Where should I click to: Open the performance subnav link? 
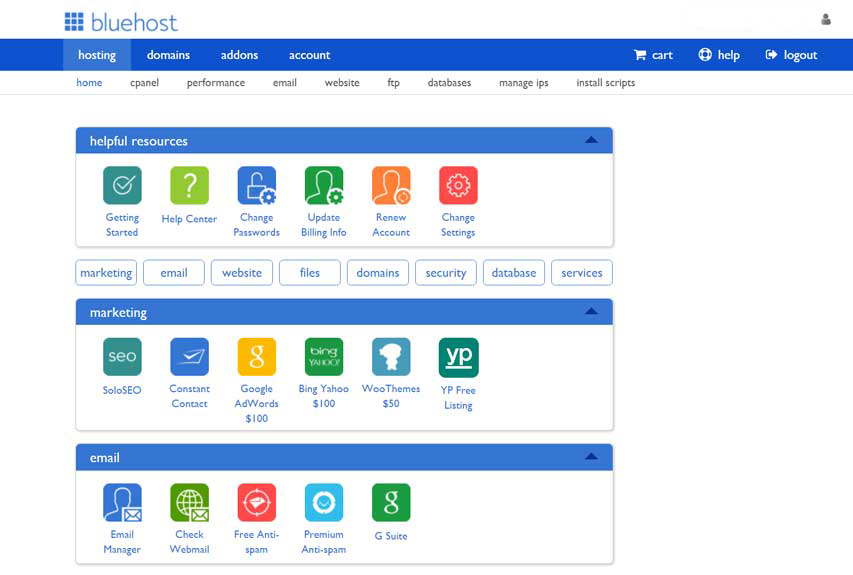pos(215,83)
